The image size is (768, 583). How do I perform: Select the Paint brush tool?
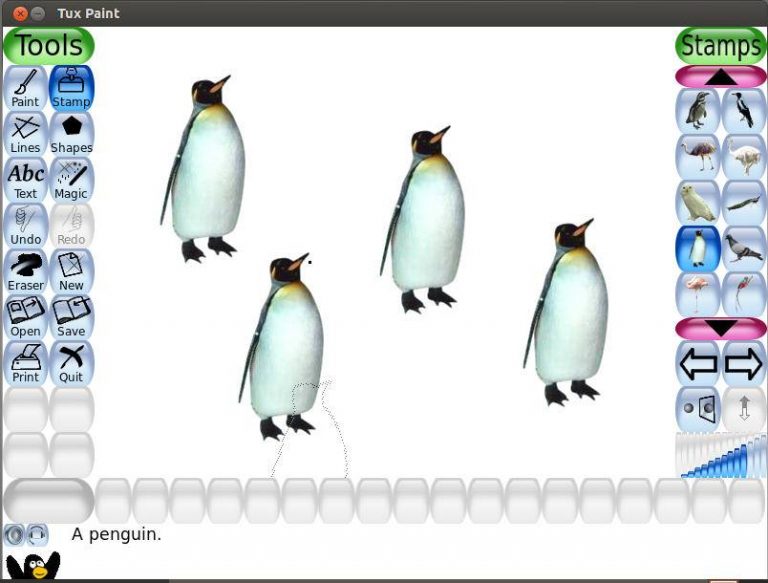[x=25, y=88]
